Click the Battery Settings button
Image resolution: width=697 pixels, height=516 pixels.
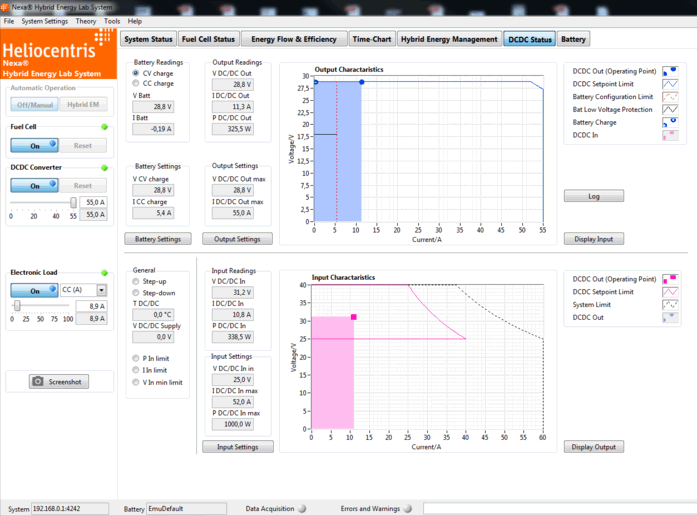click(x=157, y=239)
